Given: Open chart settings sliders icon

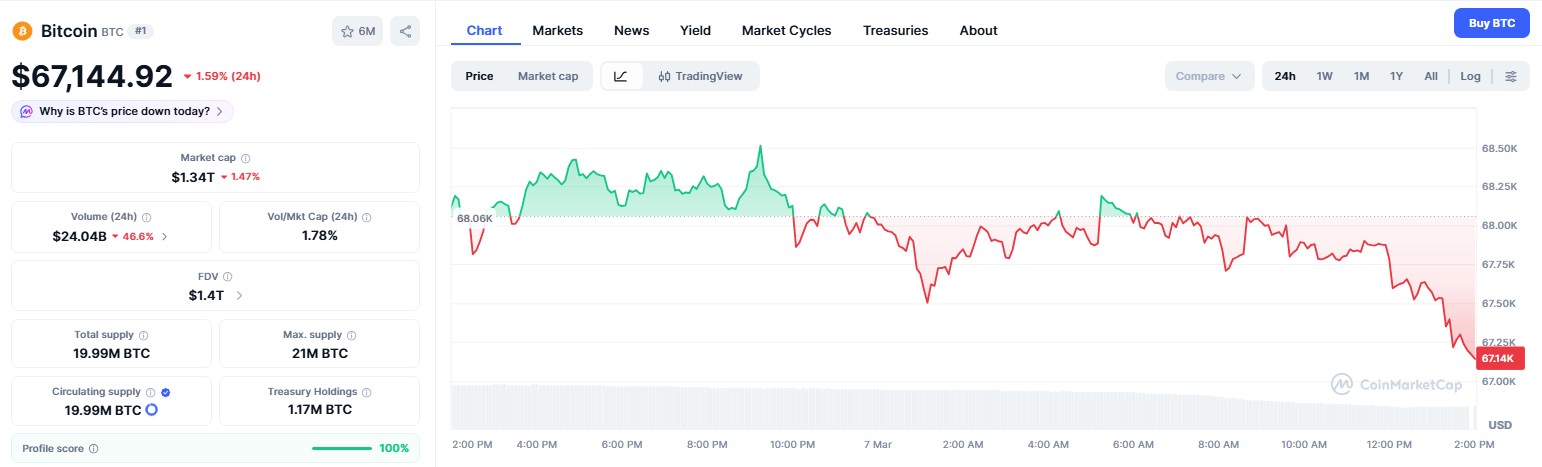Looking at the screenshot, I should point(1511,76).
